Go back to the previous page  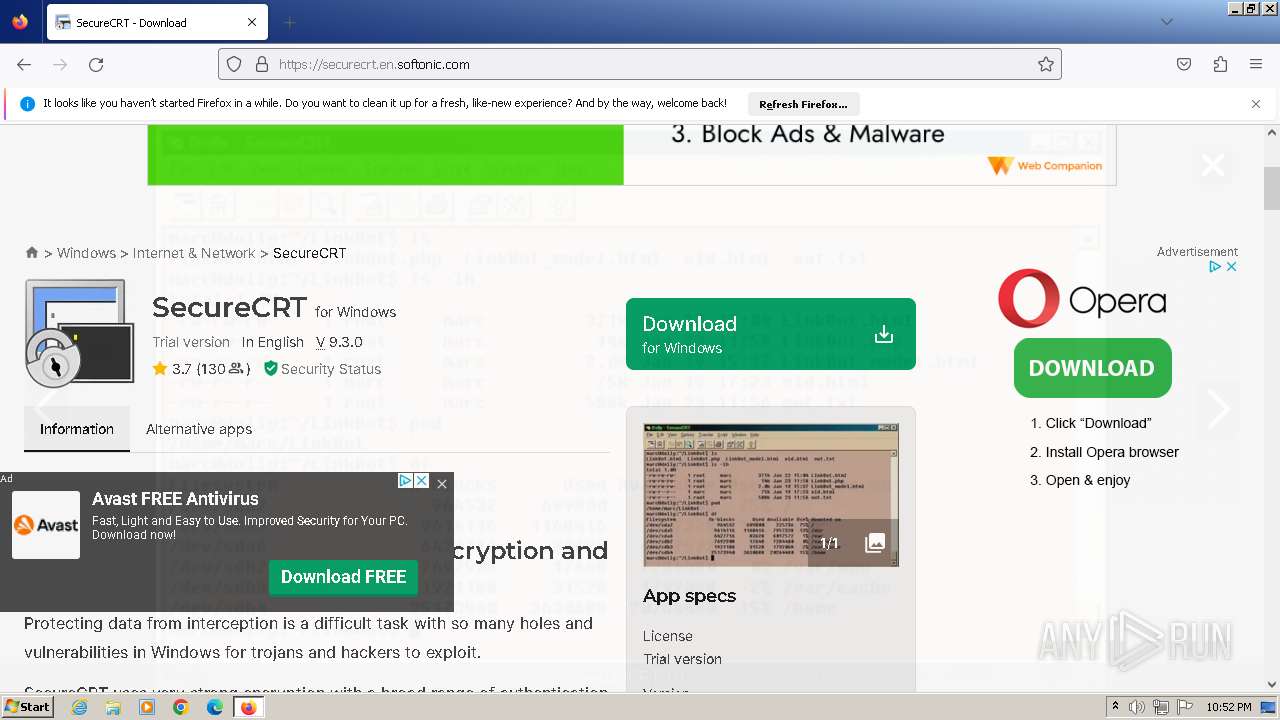pyautogui.click(x=24, y=64)
